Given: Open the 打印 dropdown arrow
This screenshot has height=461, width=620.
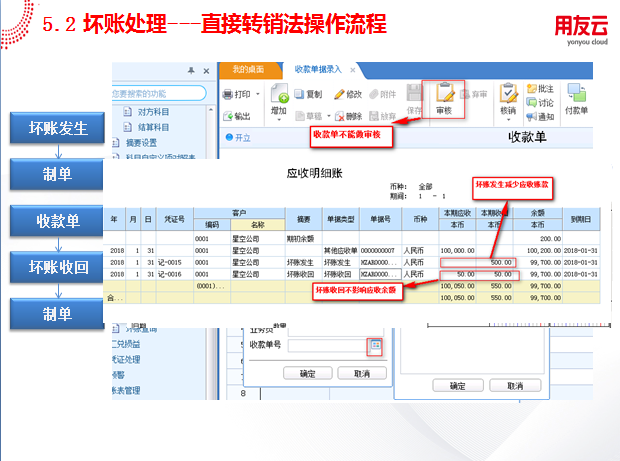Looking at the screenshot, I should [x=258, y=94].
